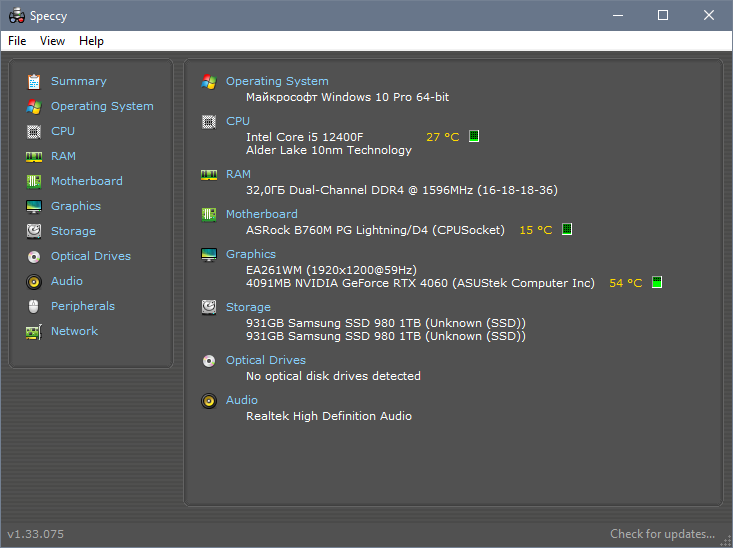The image size is (733, 548).
Task: Click the Storage hard drive icon in sidebar
Action: pos(34,231)
